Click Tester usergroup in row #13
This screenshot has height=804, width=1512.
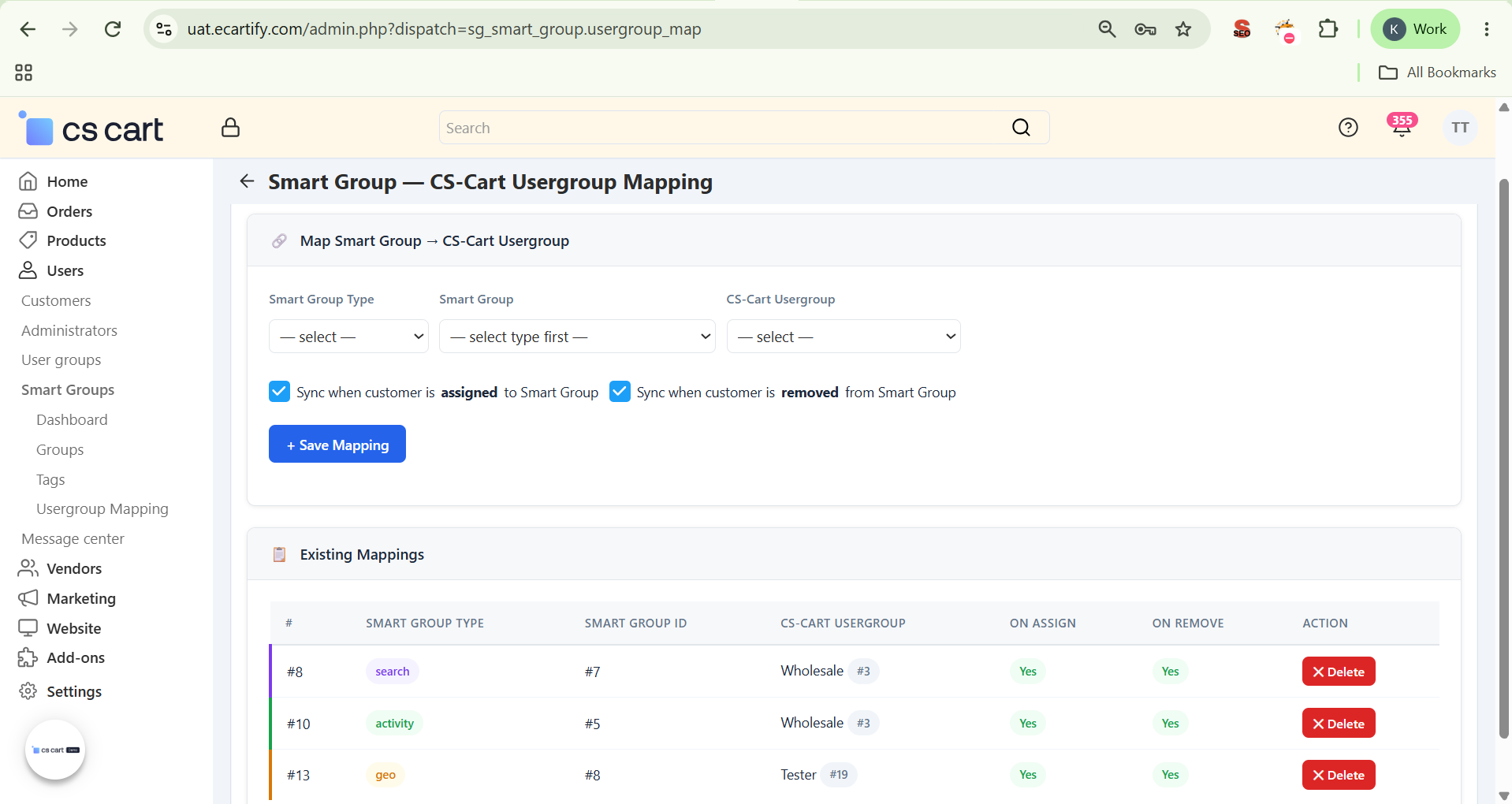point(799,775)
